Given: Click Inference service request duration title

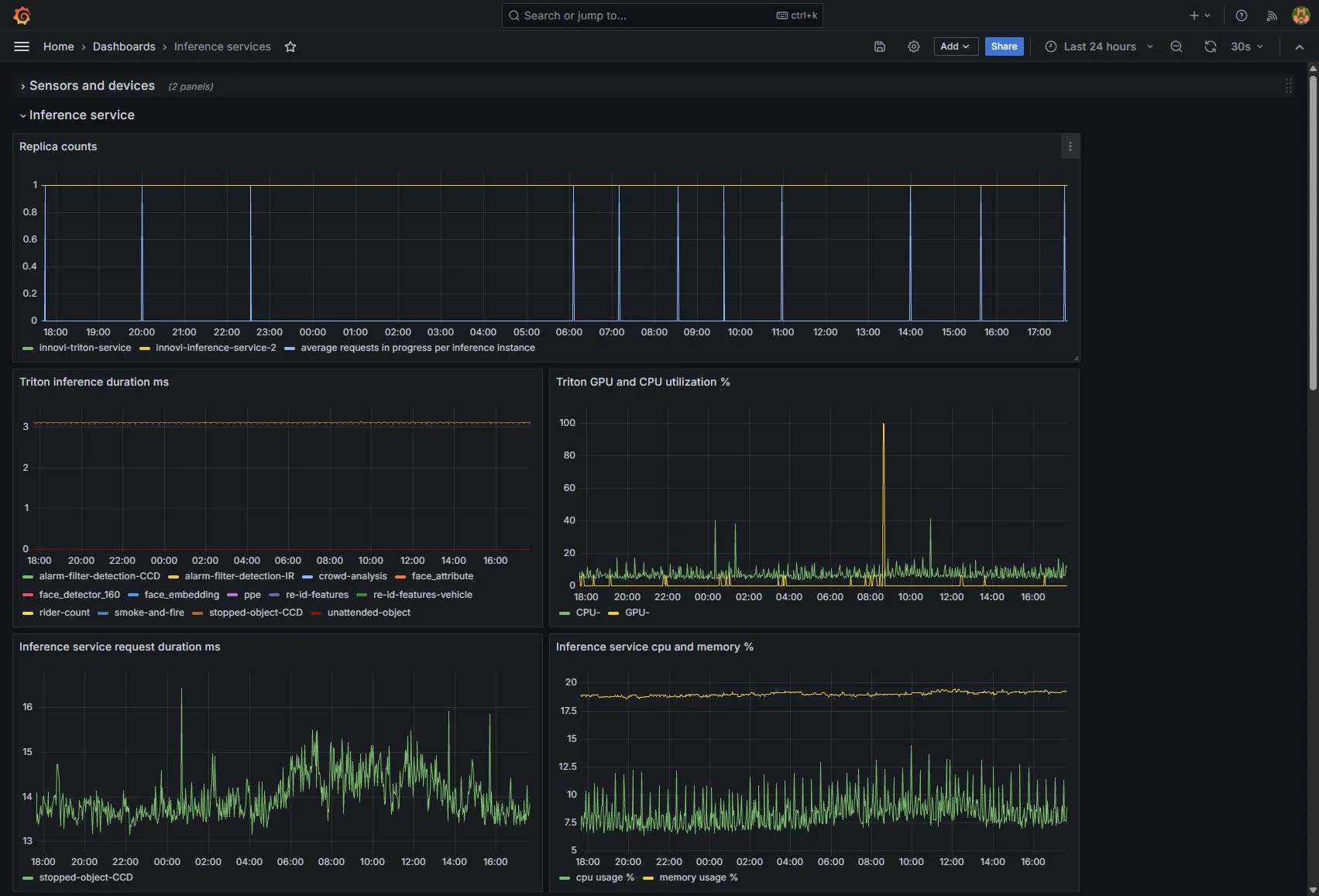Looking at the screenshot, I should [119, 647].
